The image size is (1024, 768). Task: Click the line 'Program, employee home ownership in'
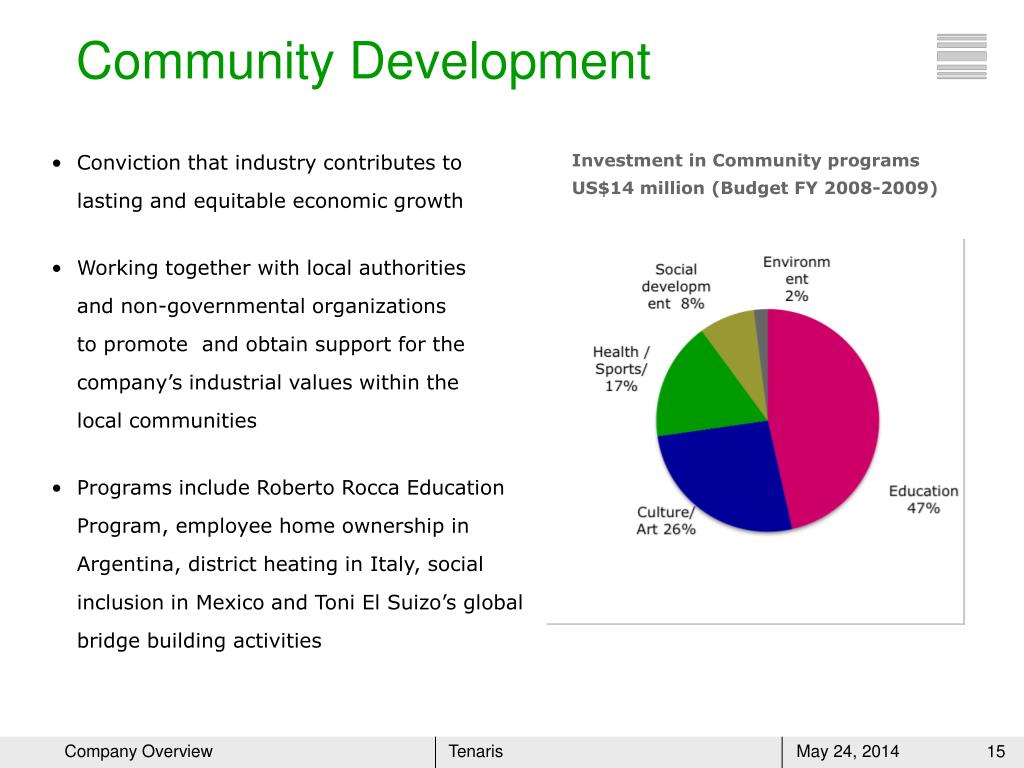[273, 526]
